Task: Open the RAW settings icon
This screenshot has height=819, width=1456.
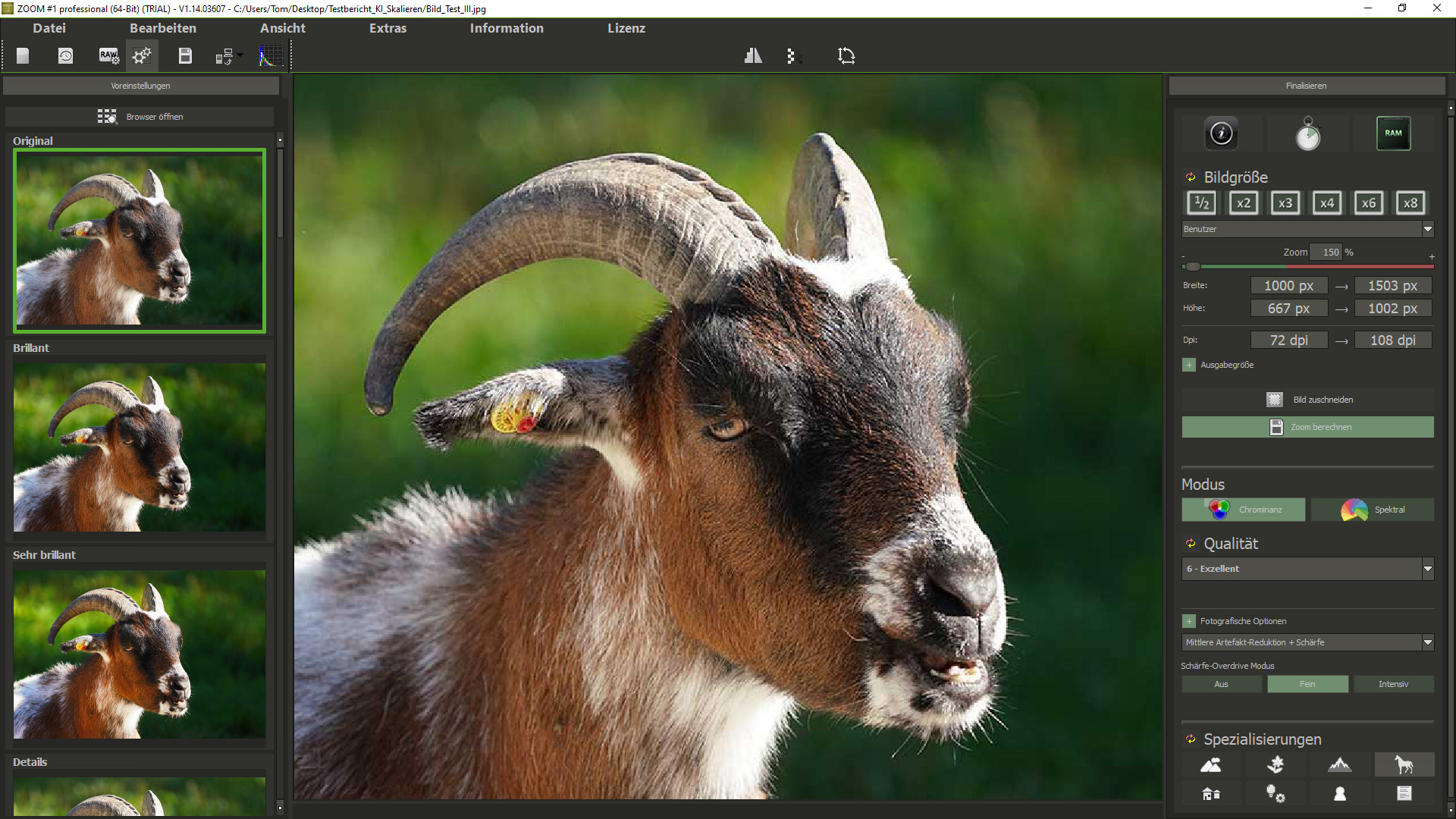Action: (108, 56)
